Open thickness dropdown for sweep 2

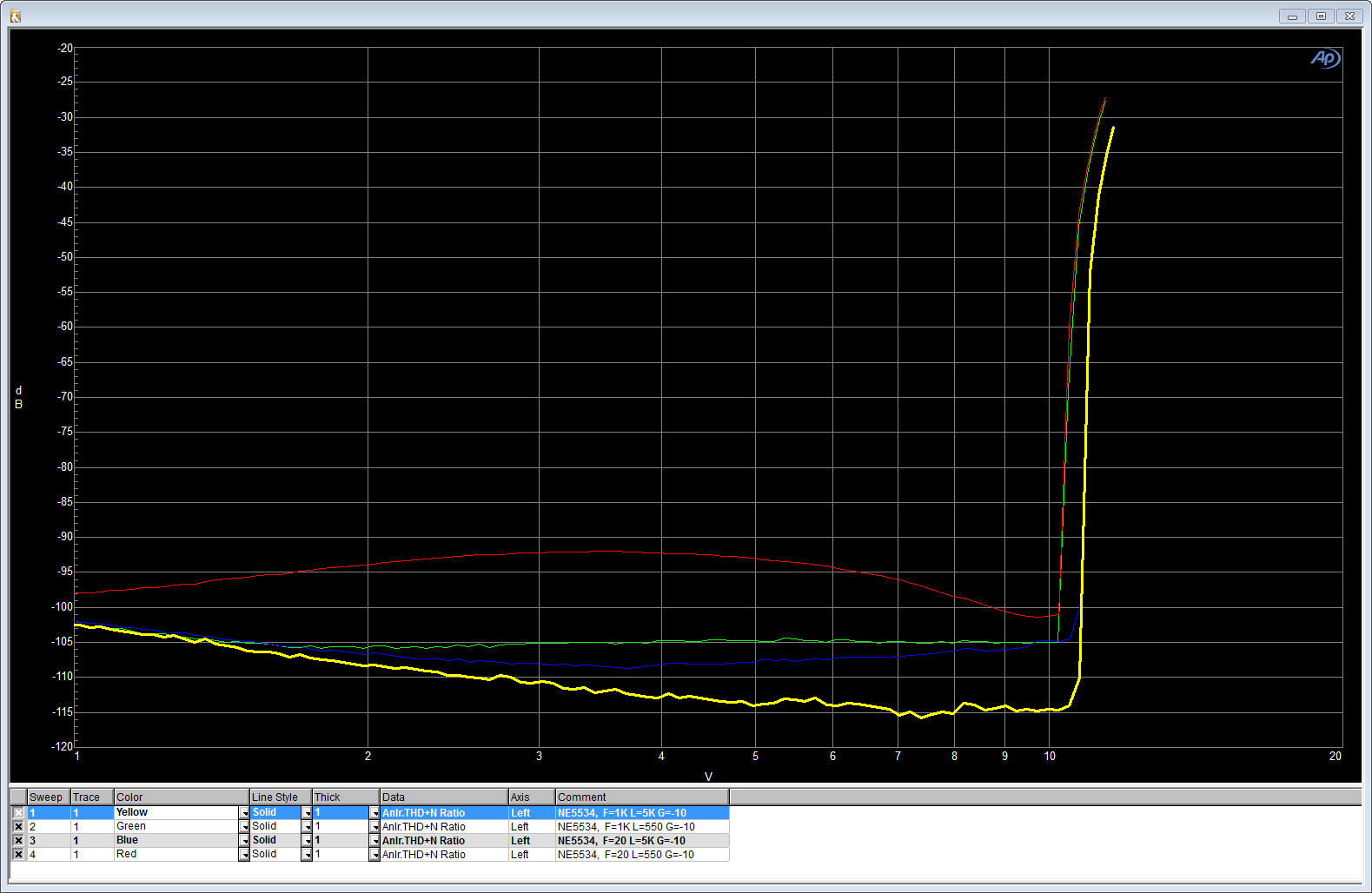click(374, 827)
